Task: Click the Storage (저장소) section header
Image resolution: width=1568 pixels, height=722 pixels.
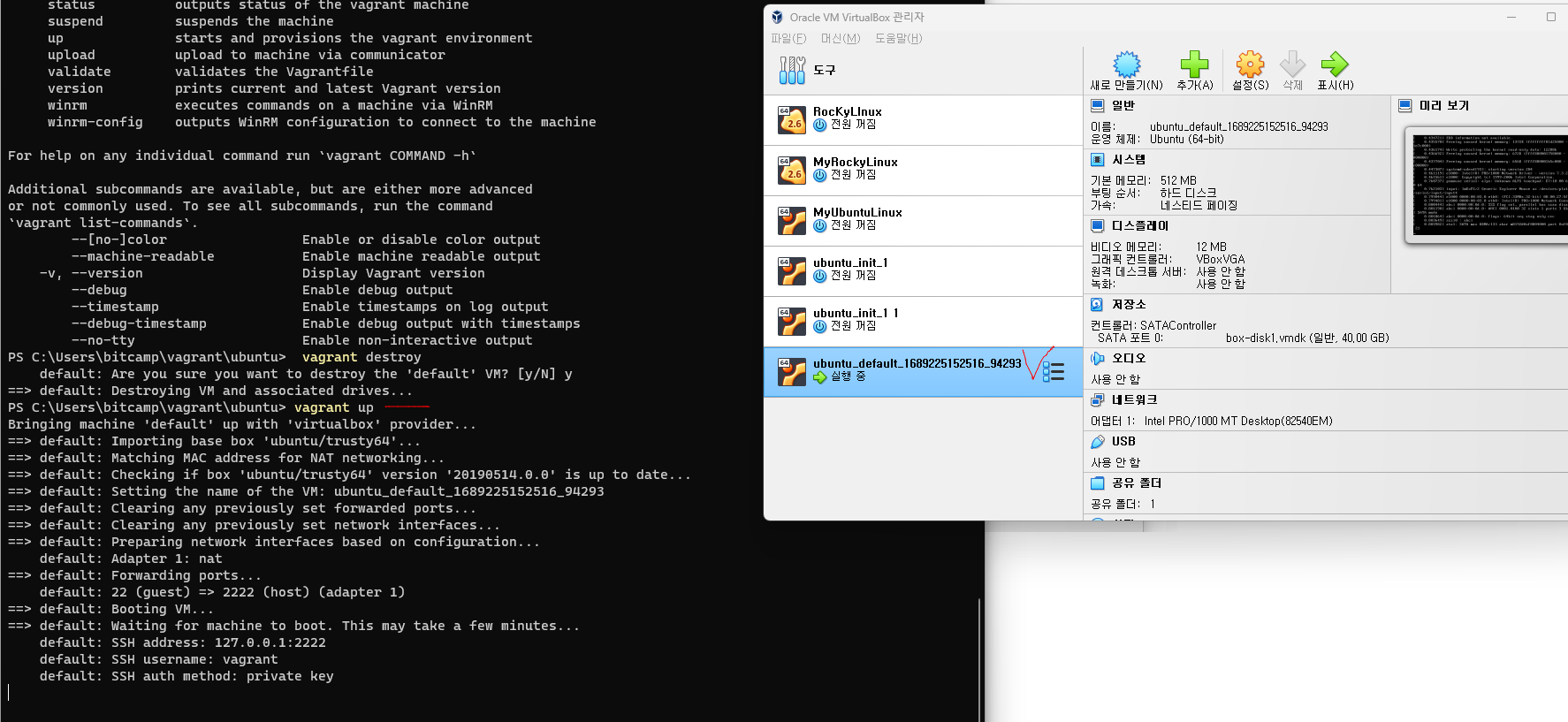Action: [1129, 305]
